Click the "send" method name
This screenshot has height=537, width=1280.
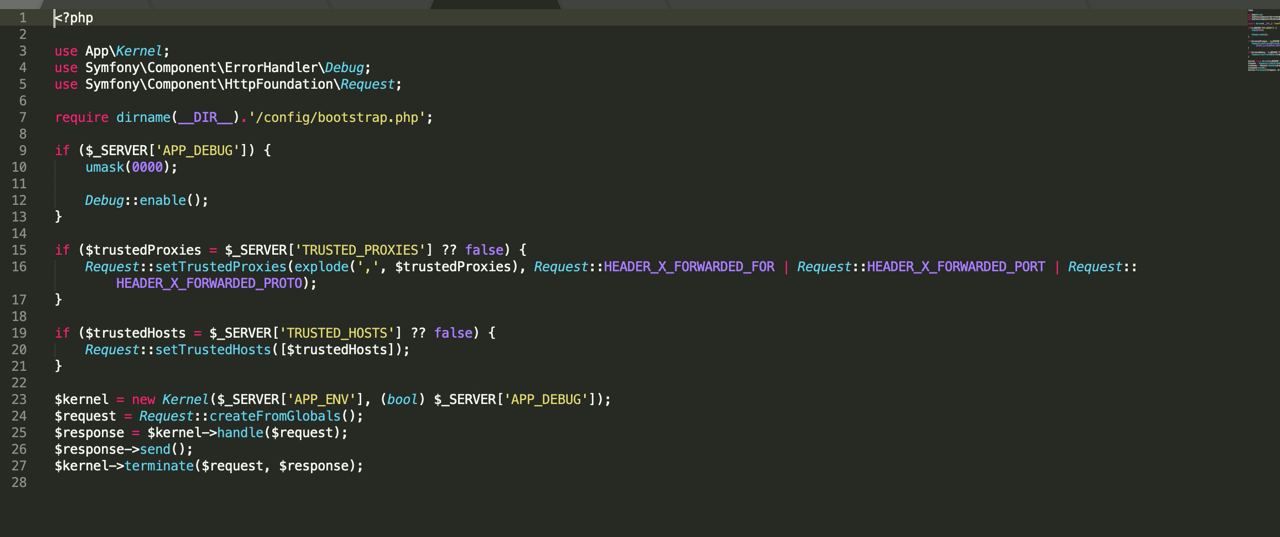click(x=155, y=449)
